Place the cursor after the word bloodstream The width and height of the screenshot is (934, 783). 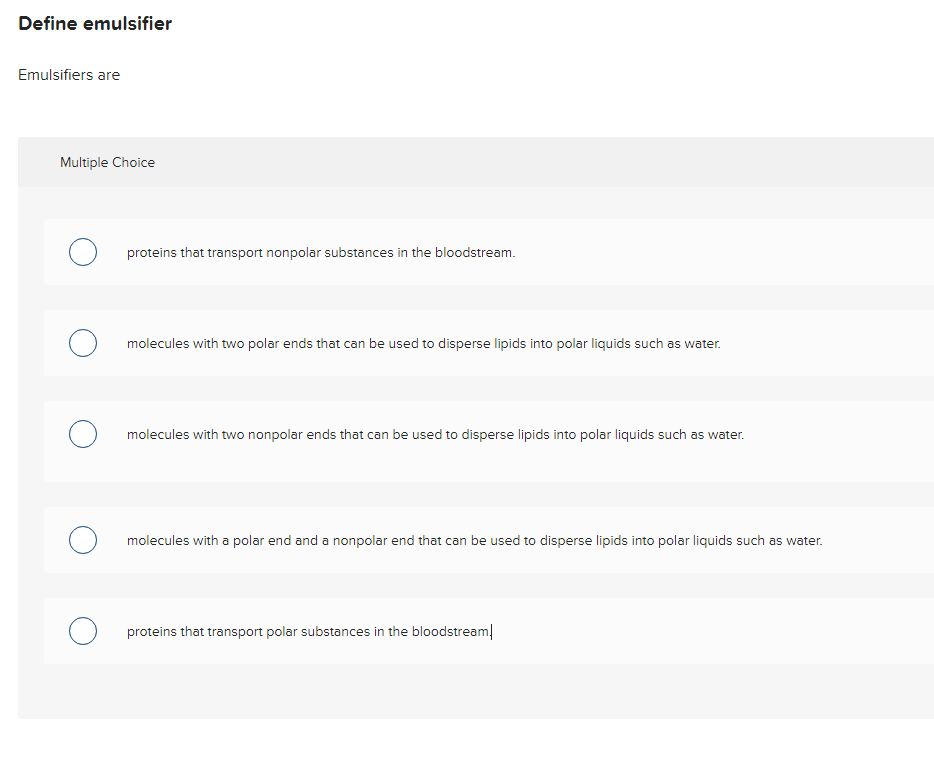tap(491, 631)
